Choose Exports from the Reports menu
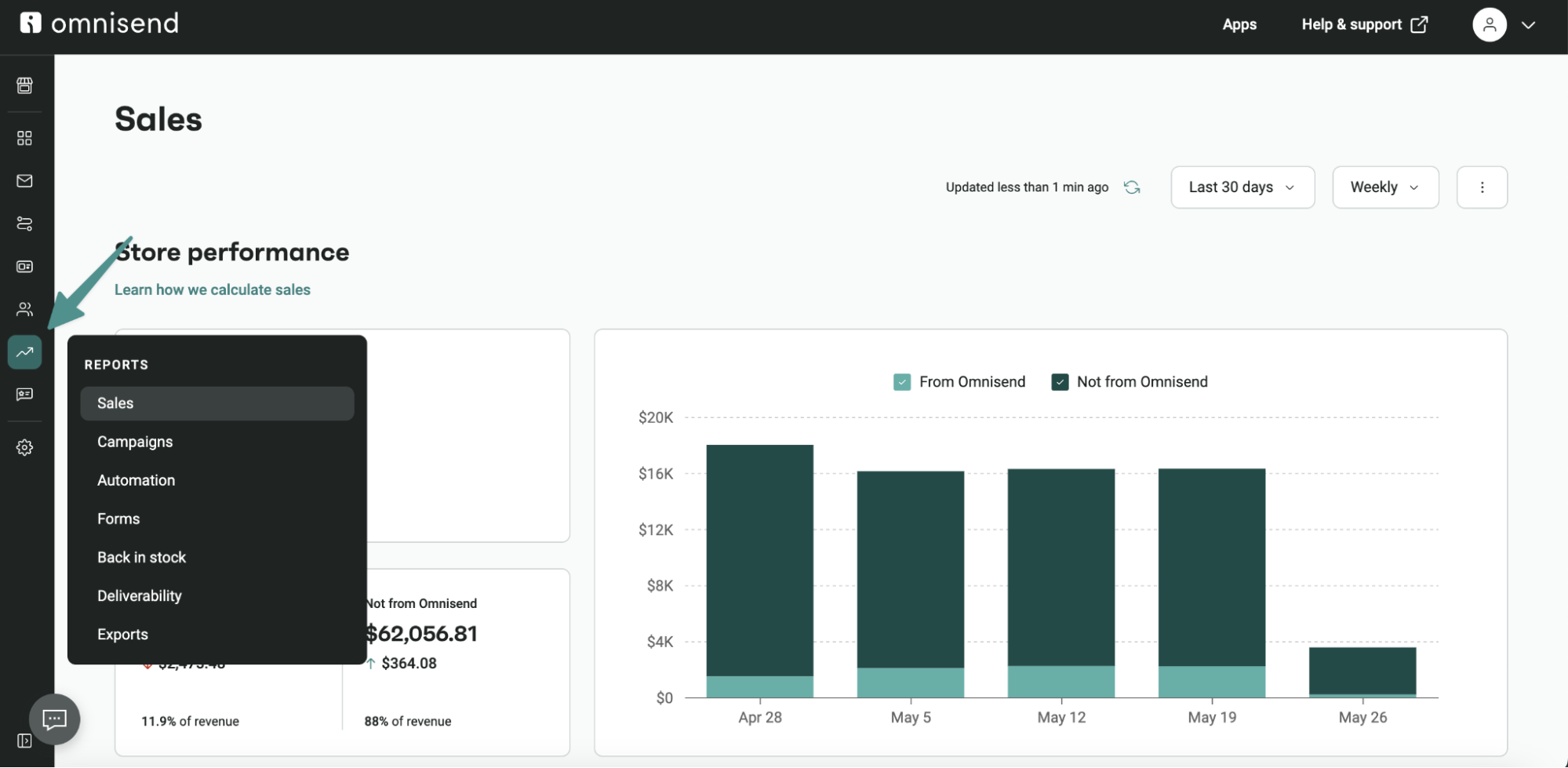 [122, 634]
